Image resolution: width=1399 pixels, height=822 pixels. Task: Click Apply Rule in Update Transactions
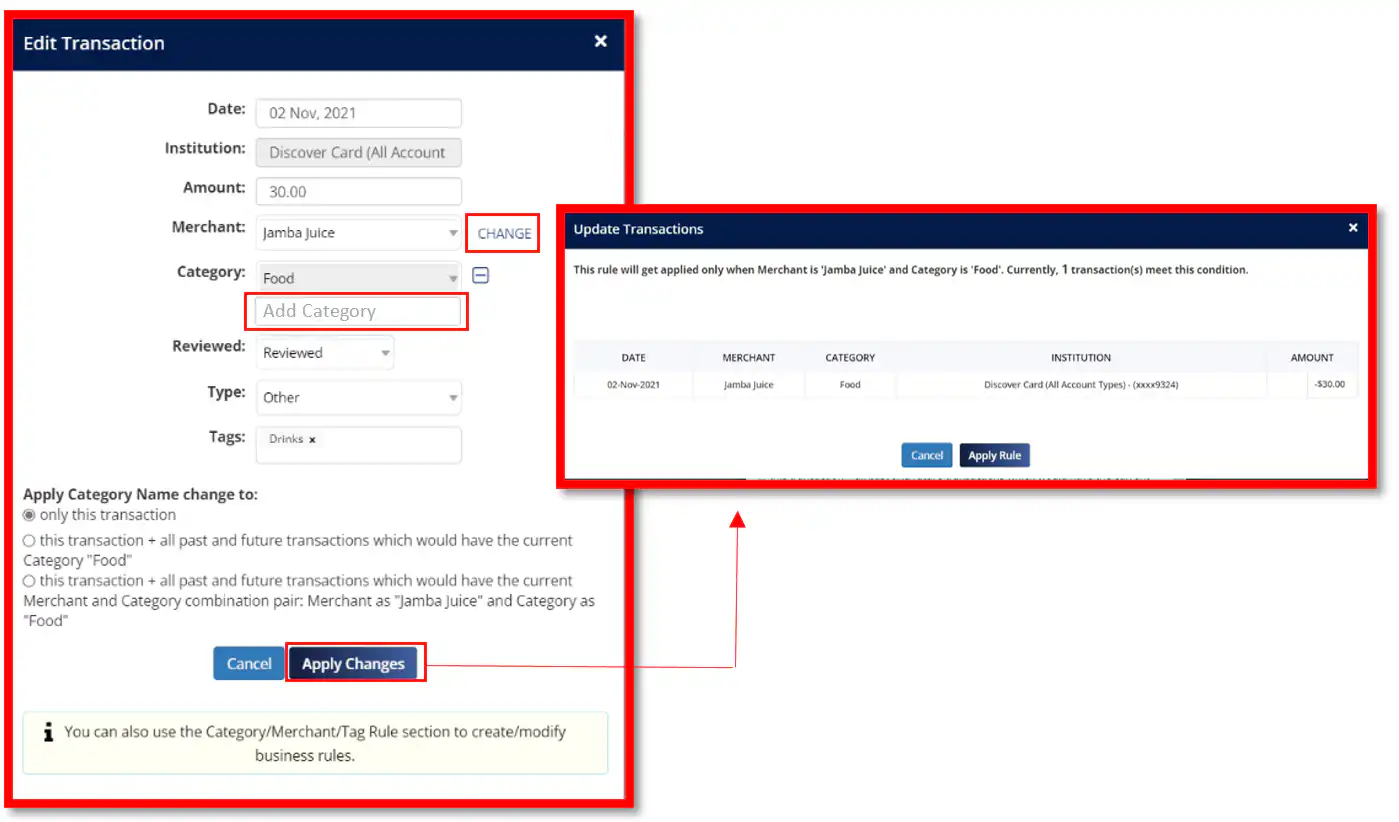point(994,455)
